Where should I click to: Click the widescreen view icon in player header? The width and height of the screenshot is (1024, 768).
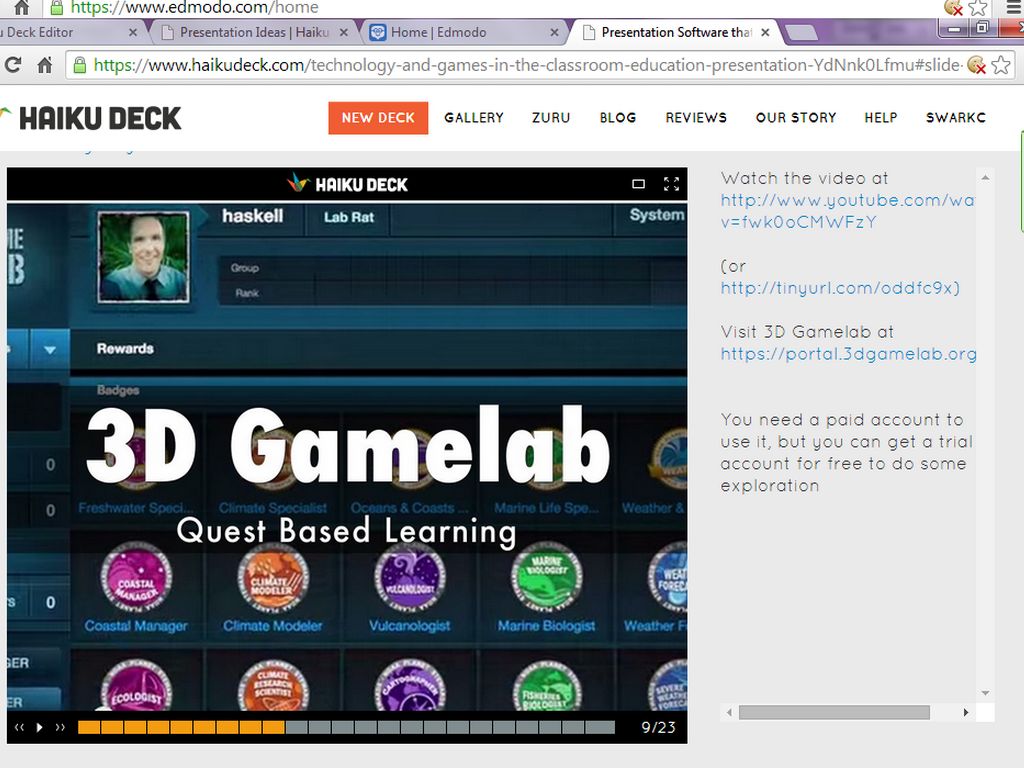[639, 184]
